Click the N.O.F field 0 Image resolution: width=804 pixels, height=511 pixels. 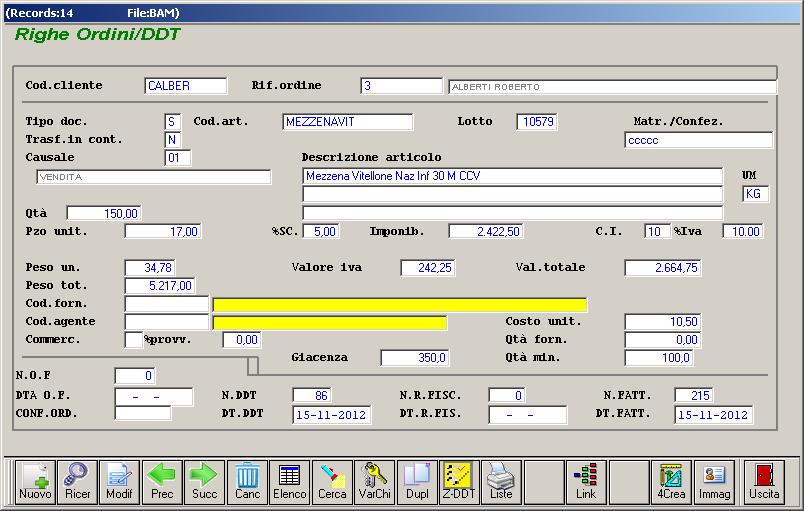pos(134,376)
